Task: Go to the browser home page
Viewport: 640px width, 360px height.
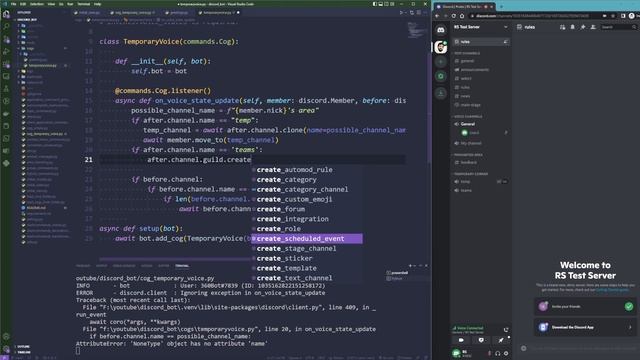Action: [462, 16]
